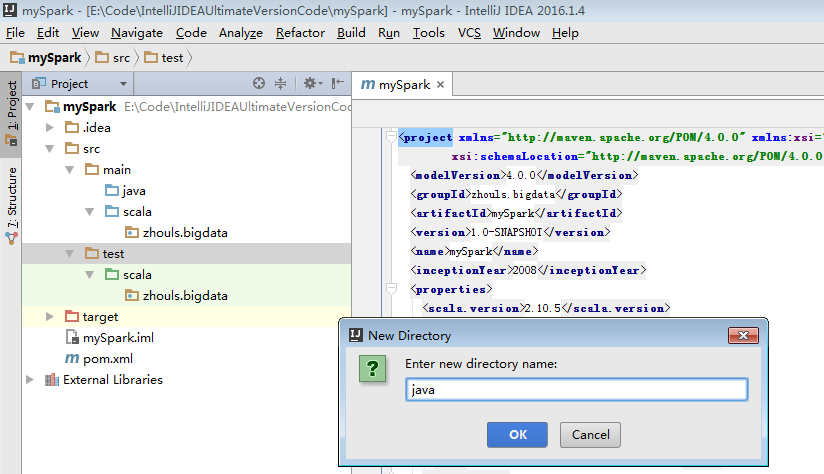This screenshot has width=824, height=474.
Task: Select the java source folder icon
Action: point(112,190)
